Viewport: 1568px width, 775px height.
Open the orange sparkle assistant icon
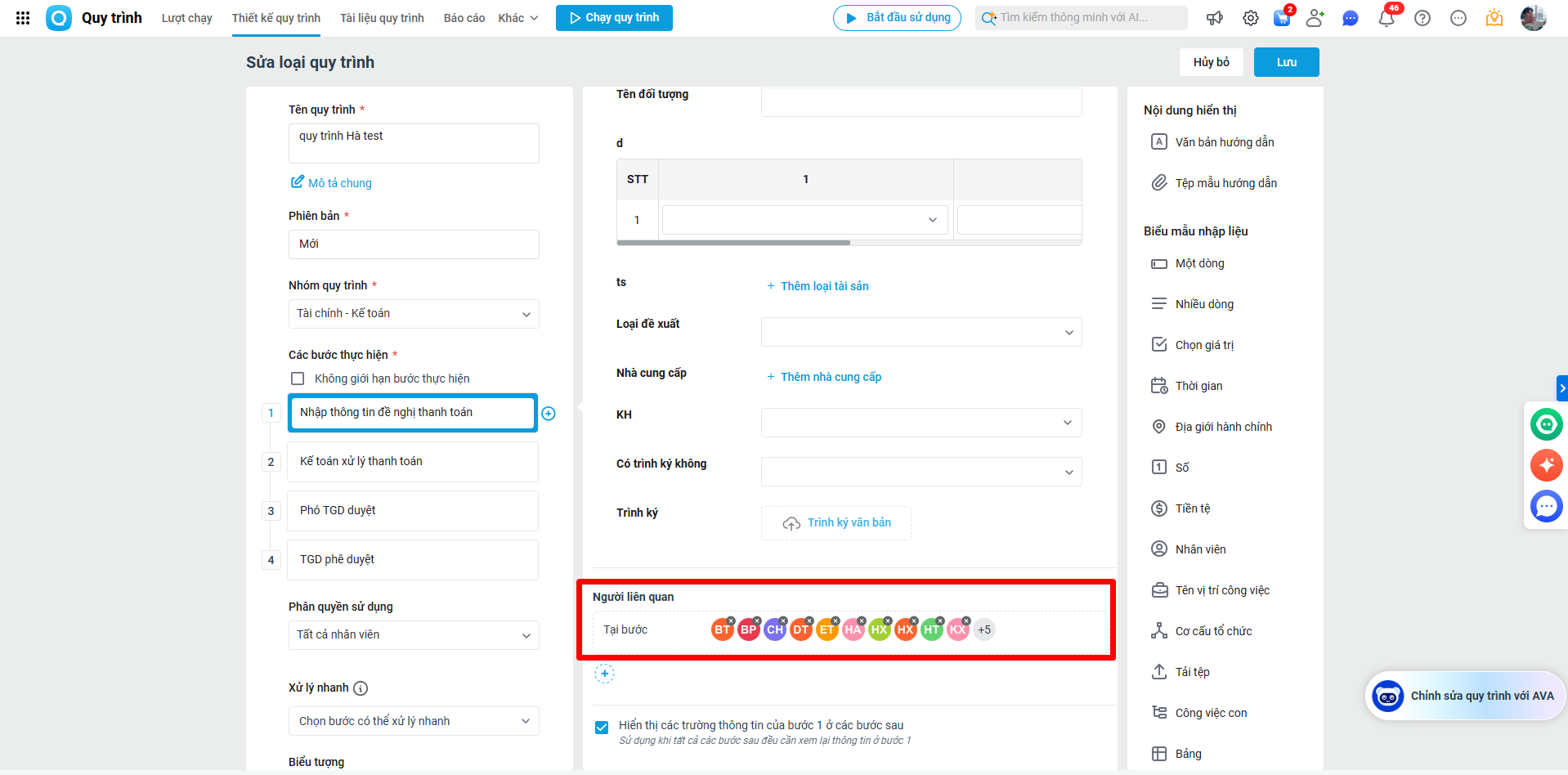pyautogui.click(x=1546, y=465)
